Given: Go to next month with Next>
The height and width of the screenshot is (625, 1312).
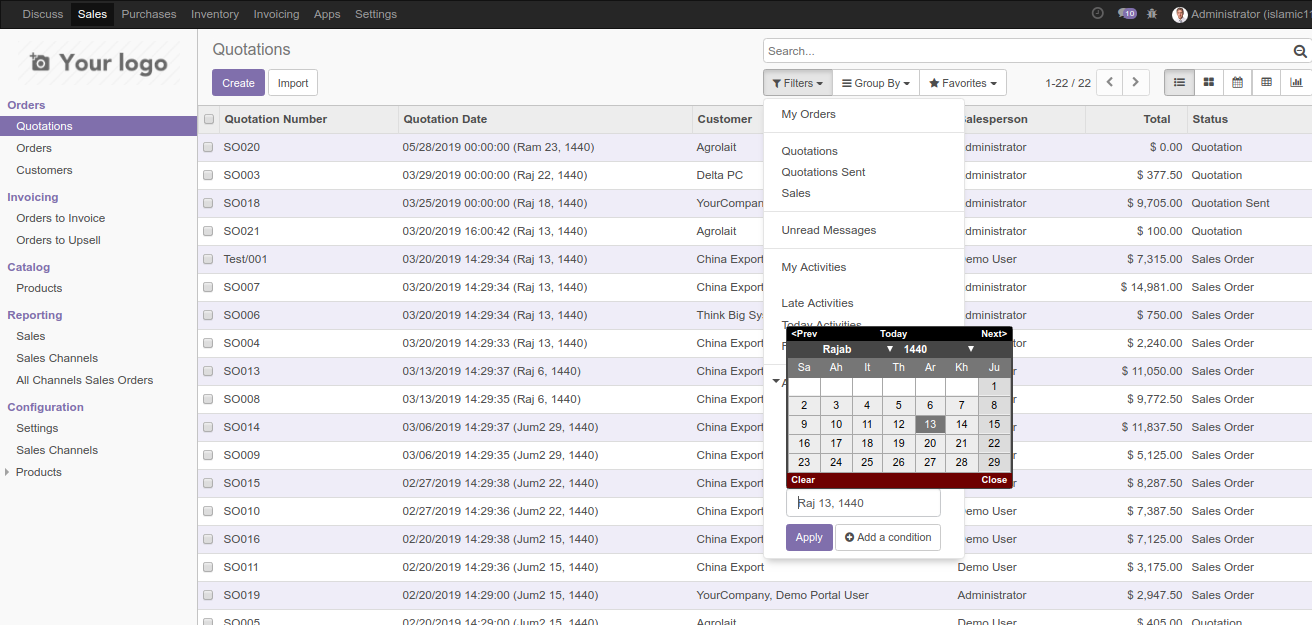Looking at the screenshot, I should pos(994,334).
